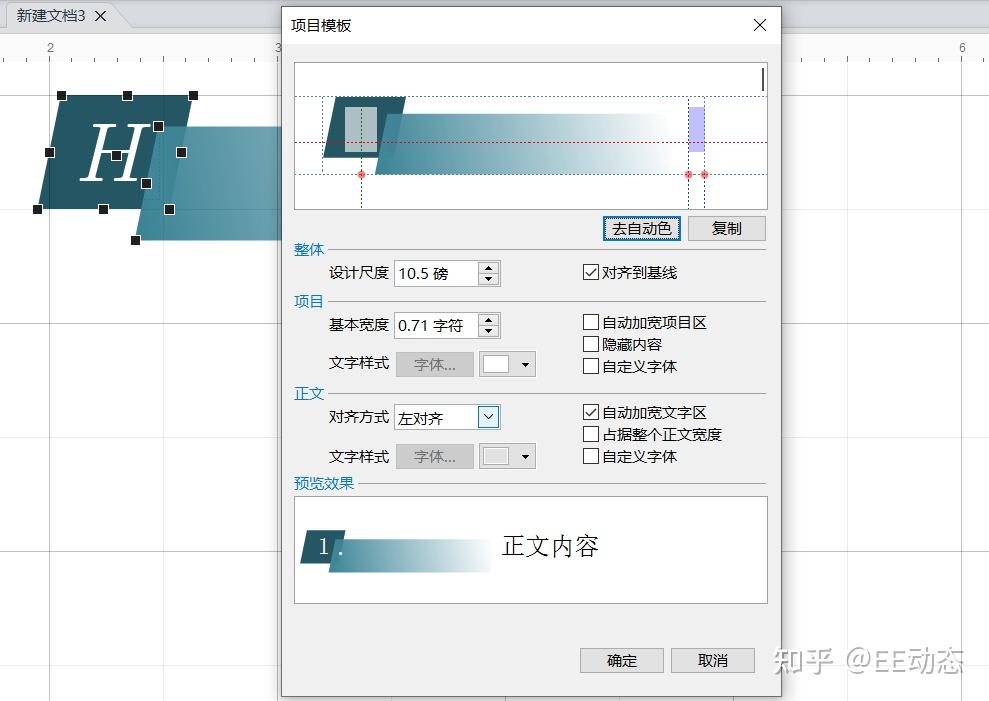The height and width of the screenshot is (701, 989).
Task: Close the 项目模板 dialog
Action: click(x=759, y=25)
